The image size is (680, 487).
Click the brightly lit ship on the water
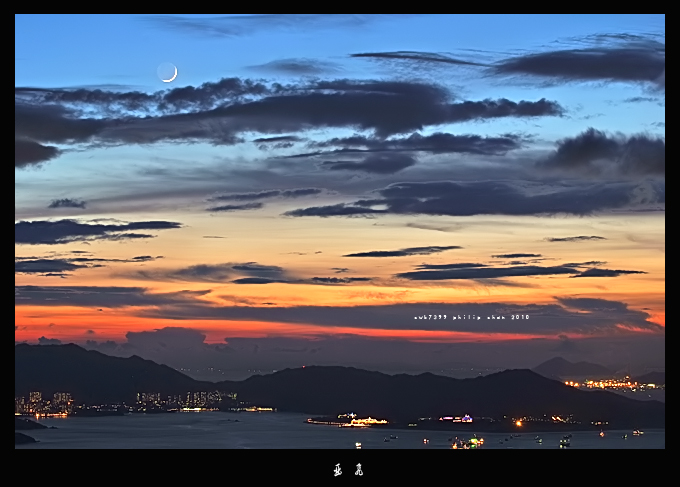(358, 421)
